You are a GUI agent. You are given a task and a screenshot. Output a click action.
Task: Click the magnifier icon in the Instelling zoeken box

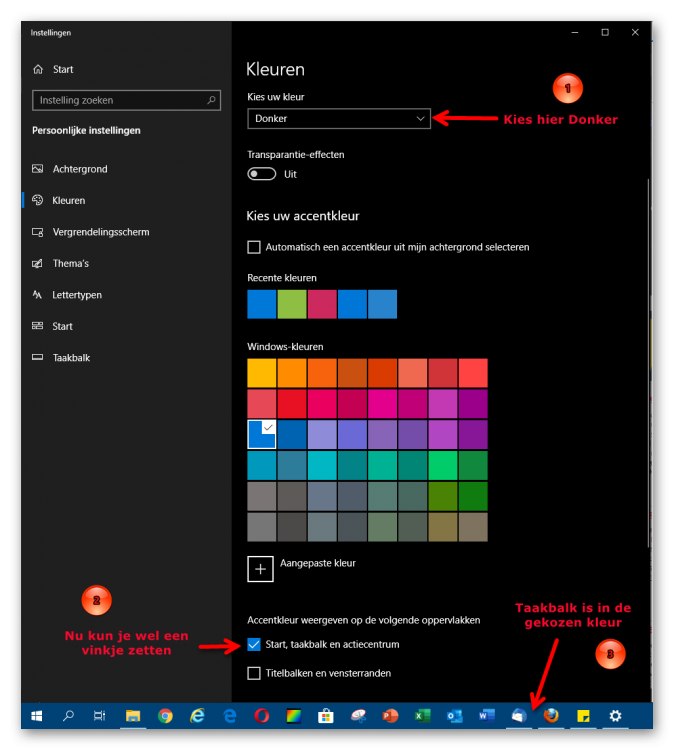pyautogui.click(x=211, y=100)
